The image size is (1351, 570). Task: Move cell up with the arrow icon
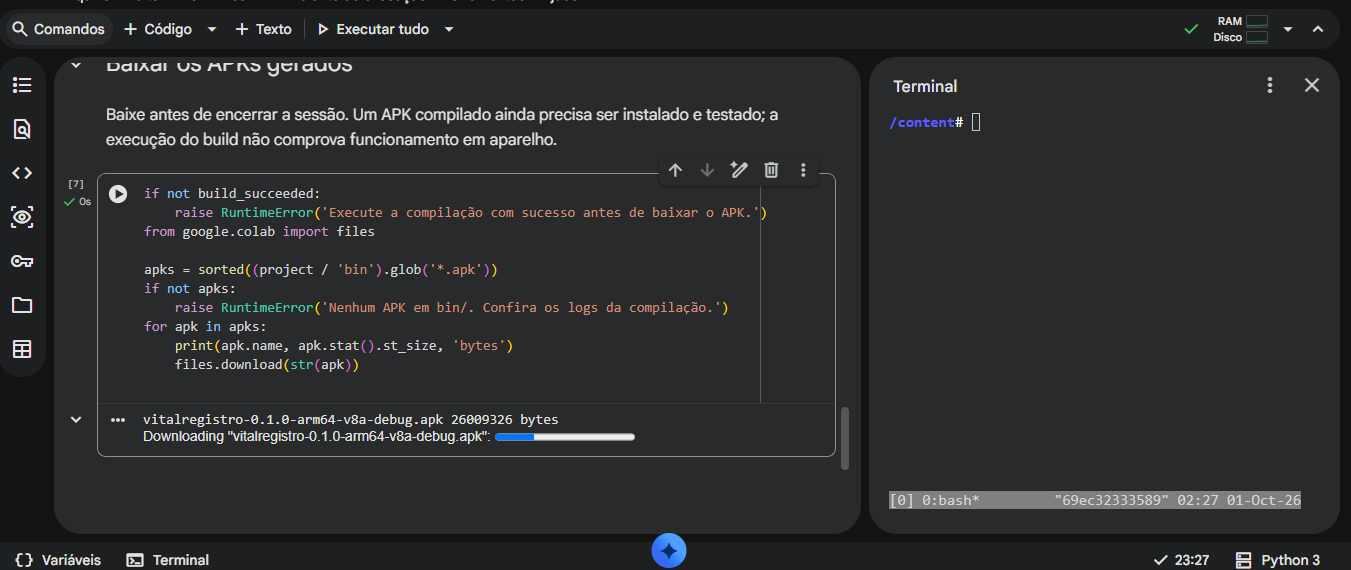pyautogui.click(x=675, y=170)
